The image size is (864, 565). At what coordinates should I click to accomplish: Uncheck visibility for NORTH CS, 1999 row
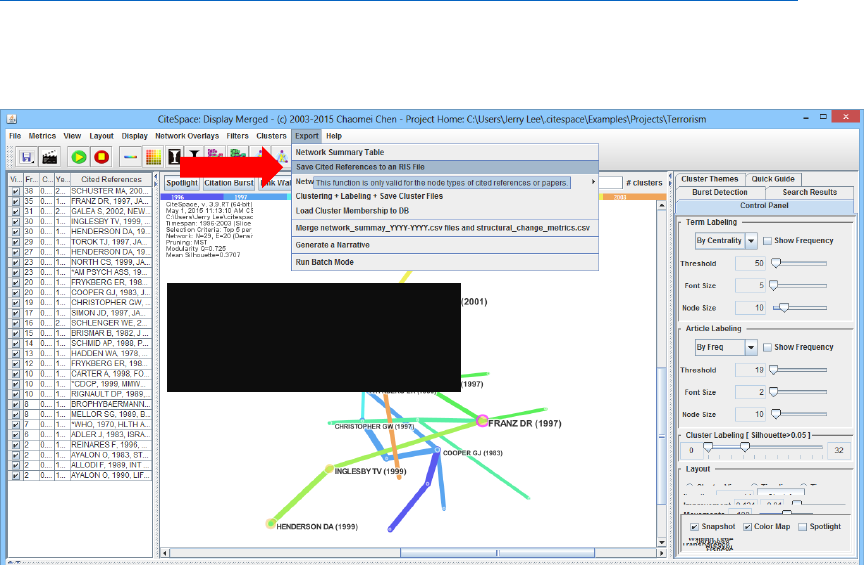coord(15,262)
